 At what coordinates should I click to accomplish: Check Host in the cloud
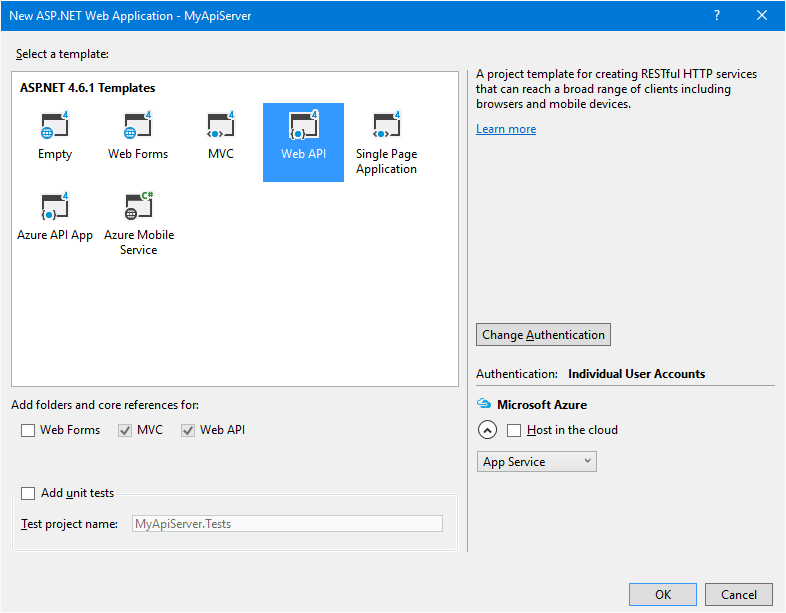[x=514, y=431]
